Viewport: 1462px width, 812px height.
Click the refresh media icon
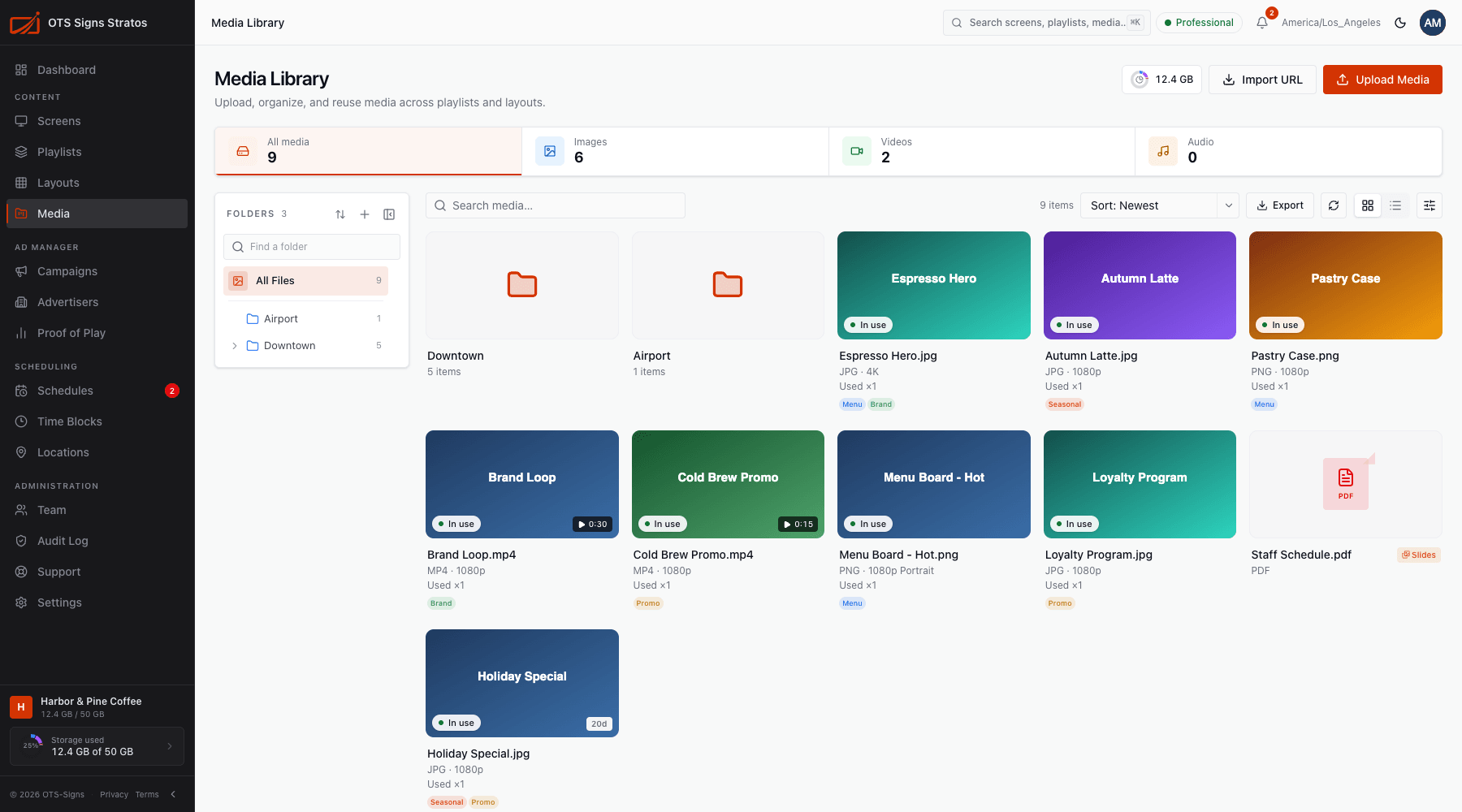(x=1334, y=205)
